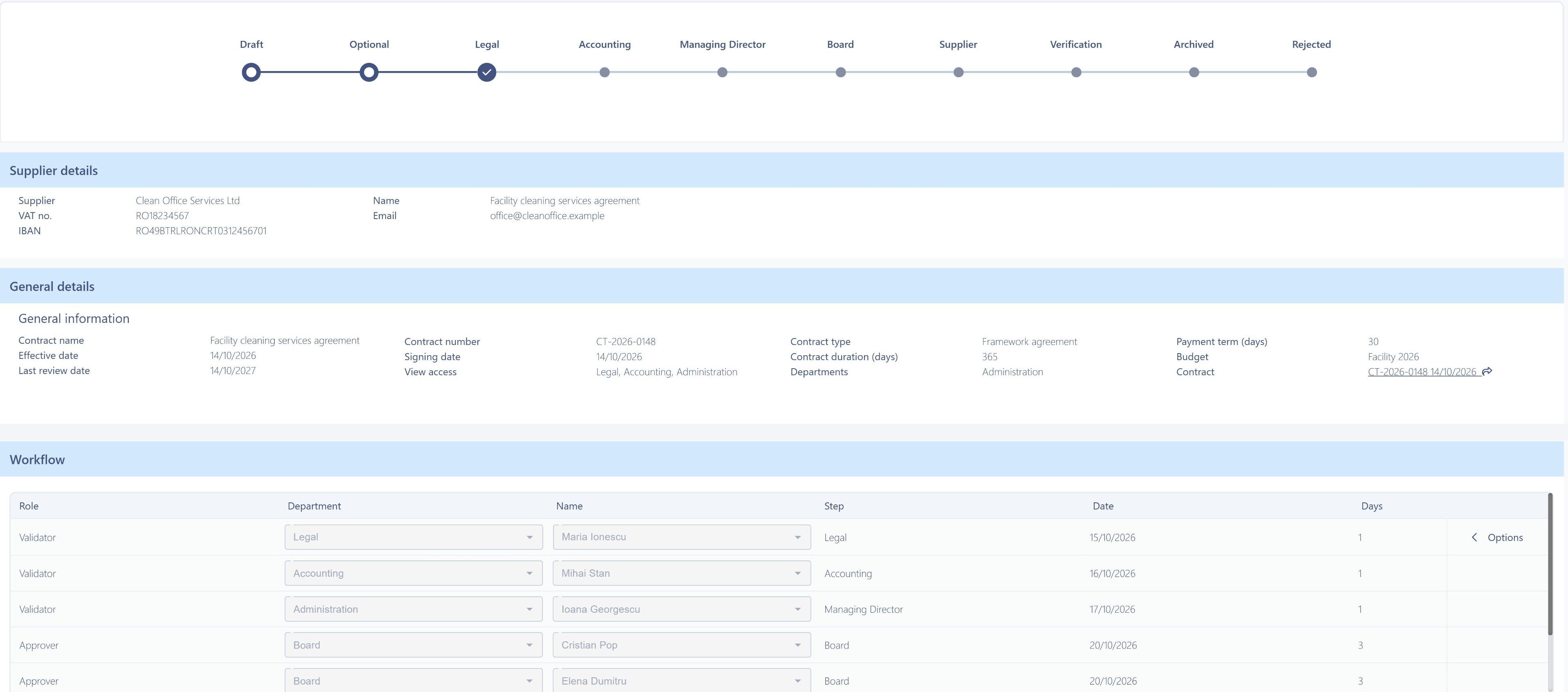Click the Department column header

click(x=314, y=506)
